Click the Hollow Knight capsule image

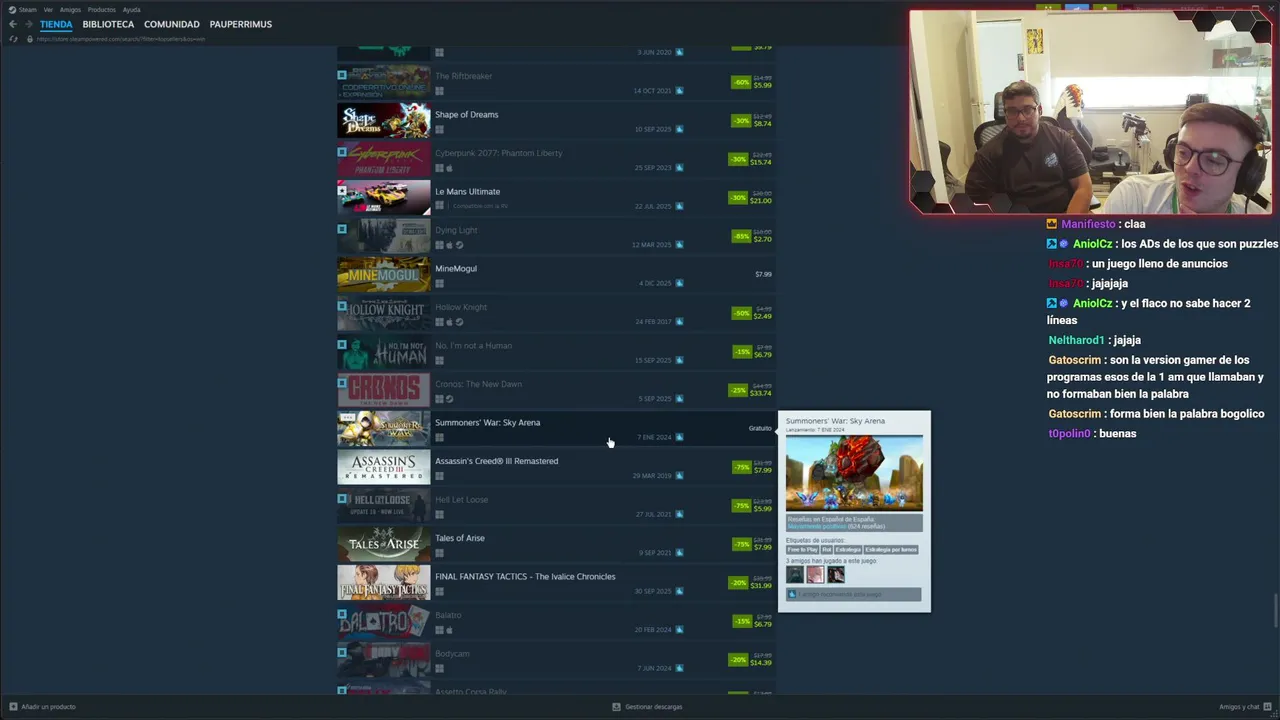[383, 314]
